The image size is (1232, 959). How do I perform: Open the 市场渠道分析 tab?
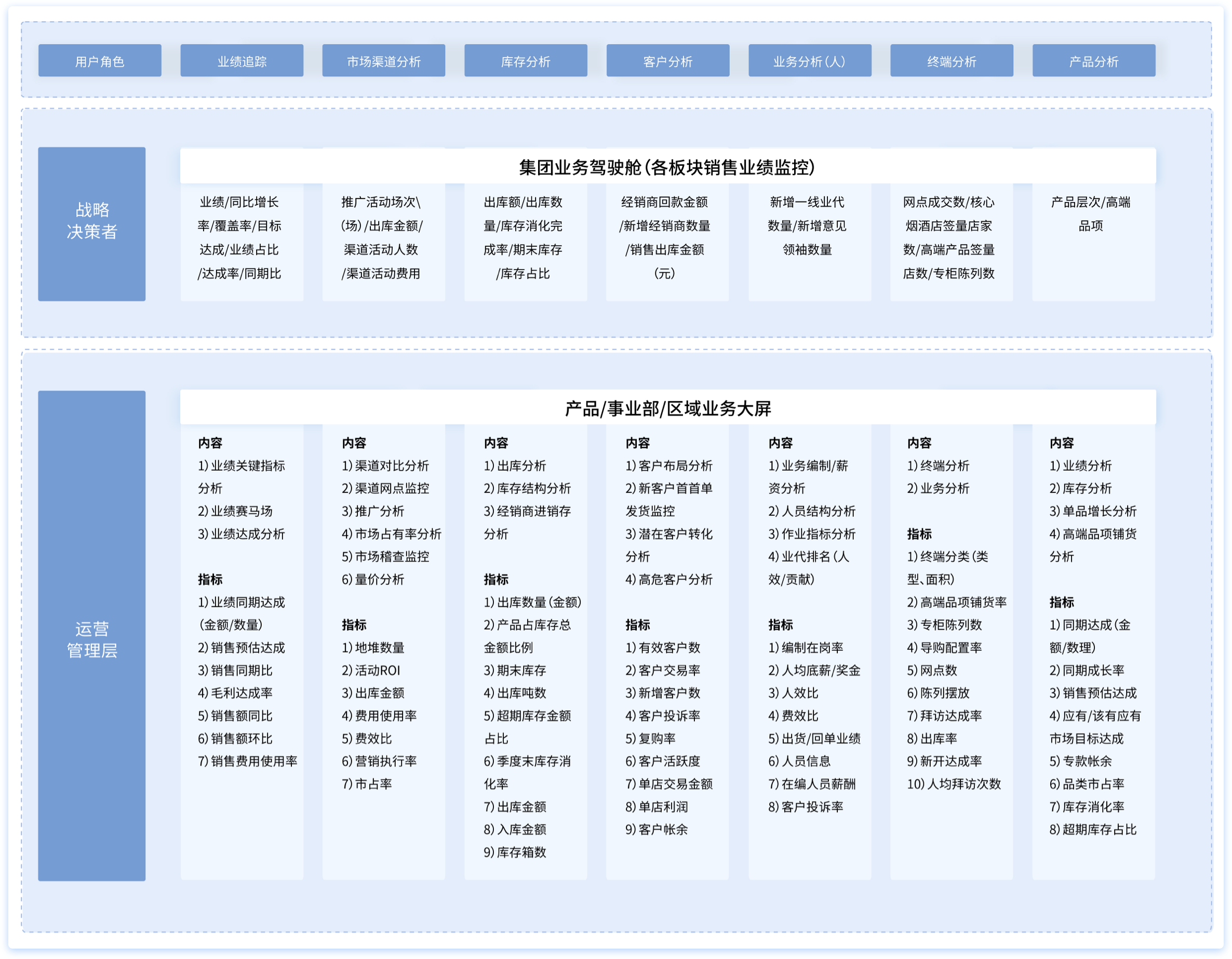tap(384, 61)
